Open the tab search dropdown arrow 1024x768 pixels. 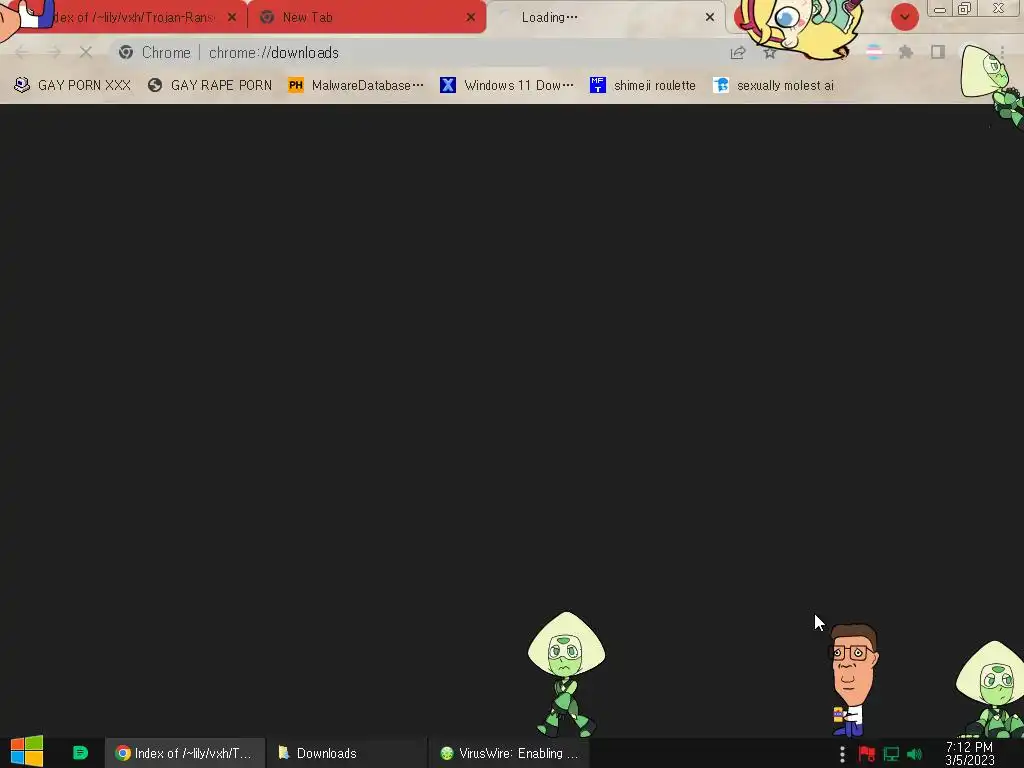coord(904,18)
